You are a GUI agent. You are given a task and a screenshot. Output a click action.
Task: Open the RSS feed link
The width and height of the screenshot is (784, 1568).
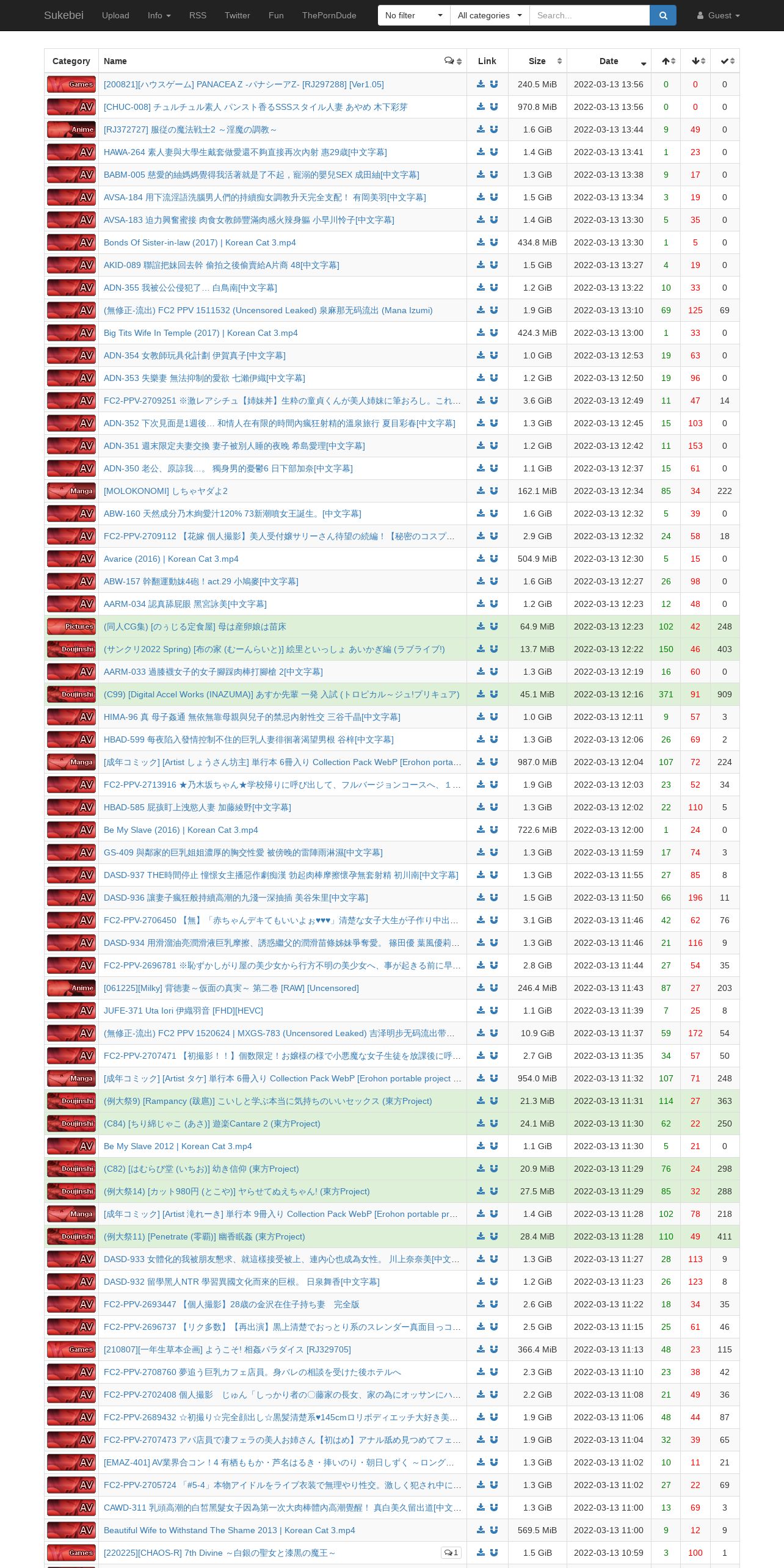point(198,15)
